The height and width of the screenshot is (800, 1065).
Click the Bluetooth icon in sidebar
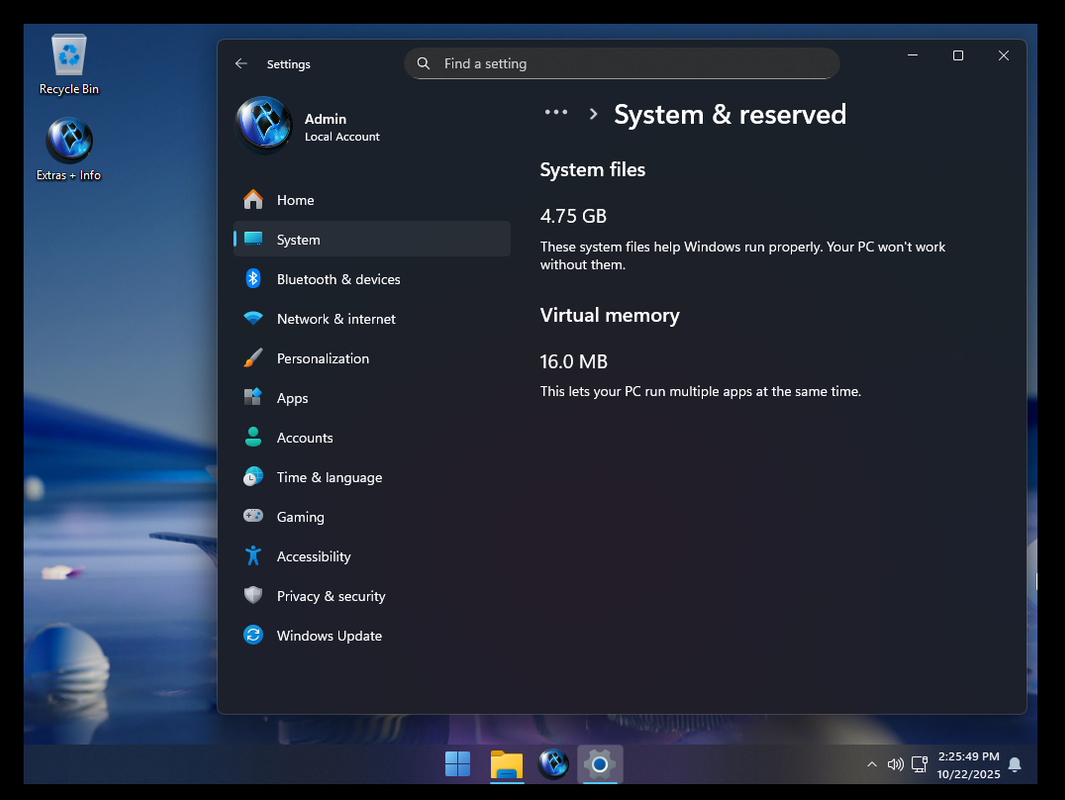coord(253,278)
